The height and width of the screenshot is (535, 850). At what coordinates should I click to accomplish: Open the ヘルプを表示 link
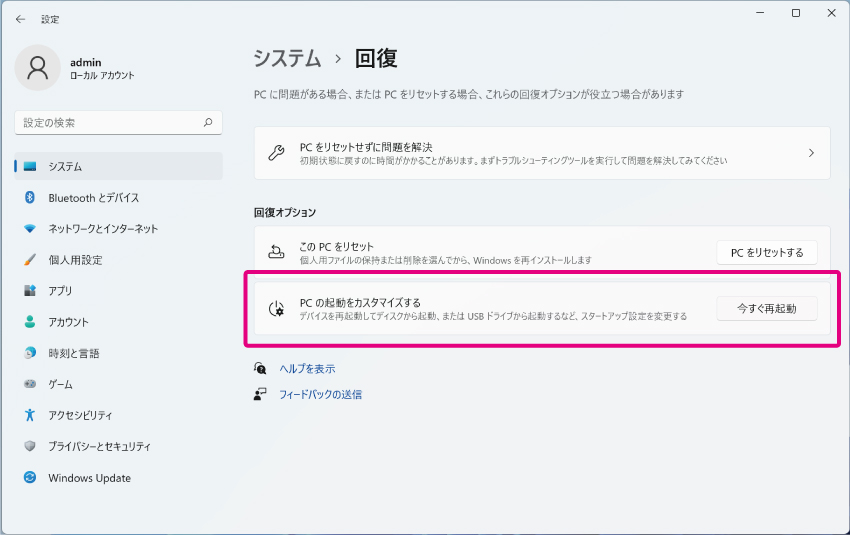307,369
